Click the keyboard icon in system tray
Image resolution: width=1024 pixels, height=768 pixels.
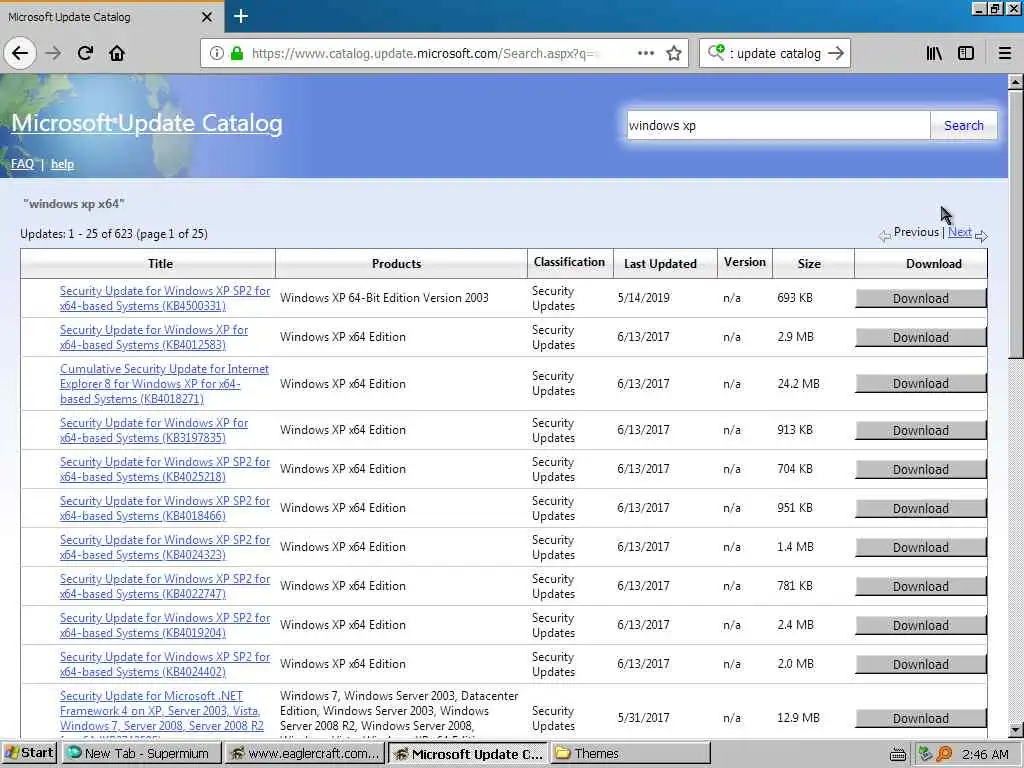tap(898, 755)
